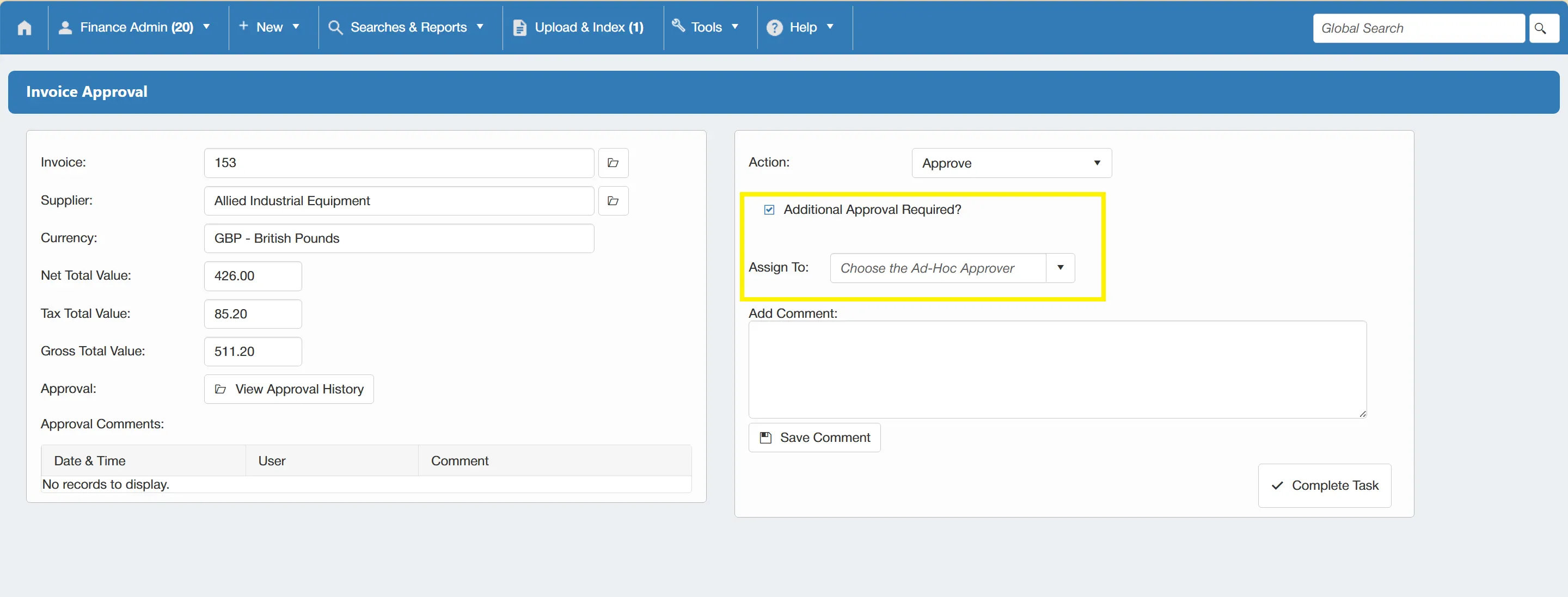This screenshot has height=597, width=1568.
Task: Click the global search magnifier button
Action: coord(1542,28)
